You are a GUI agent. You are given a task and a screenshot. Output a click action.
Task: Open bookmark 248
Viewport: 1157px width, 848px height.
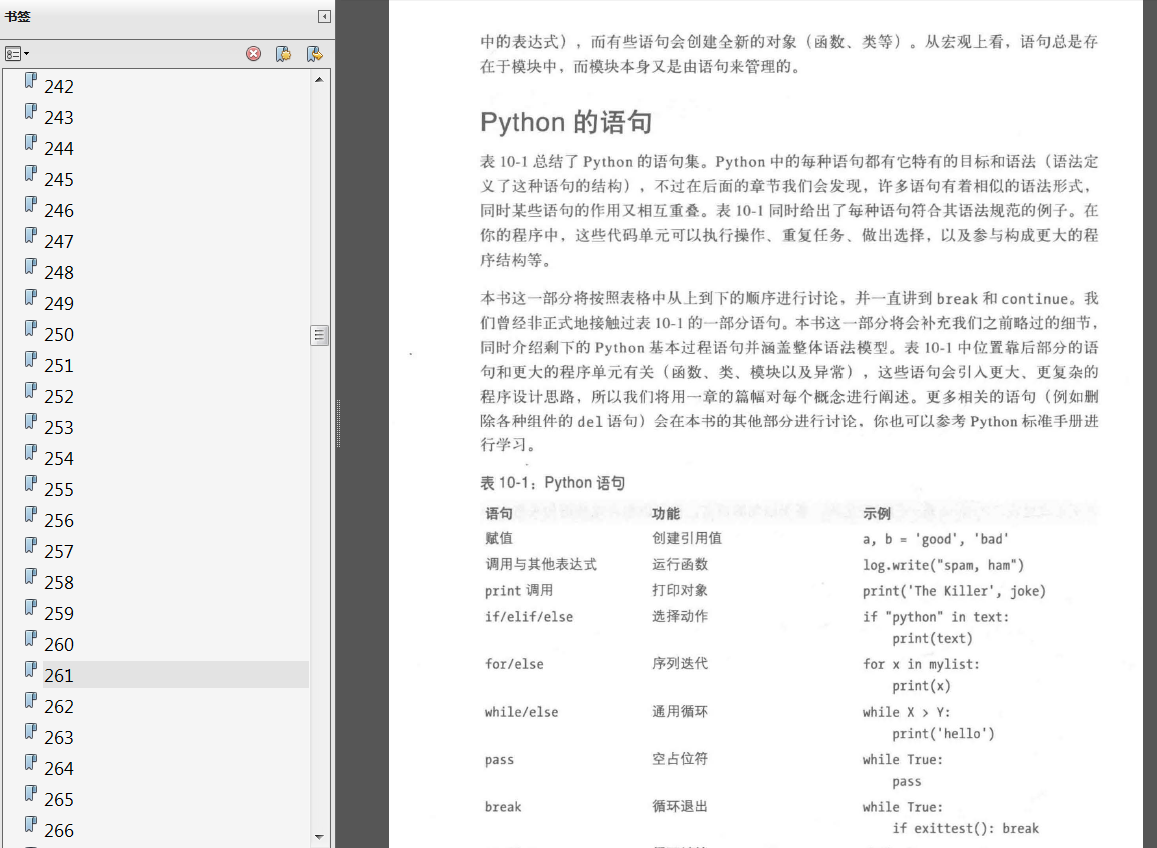point(58,273)
